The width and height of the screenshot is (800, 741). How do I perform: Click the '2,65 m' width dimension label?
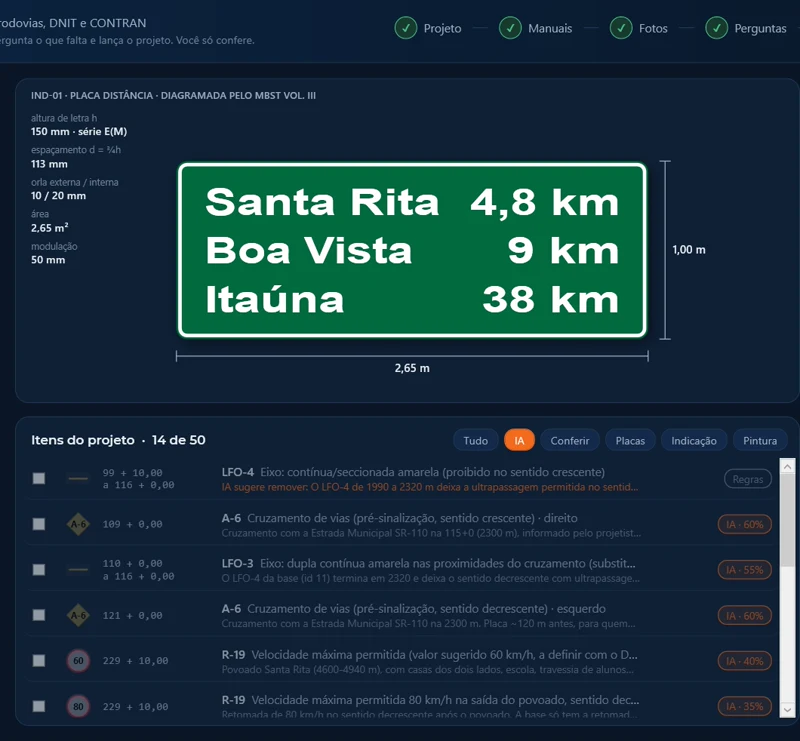(x=412, y=368)
